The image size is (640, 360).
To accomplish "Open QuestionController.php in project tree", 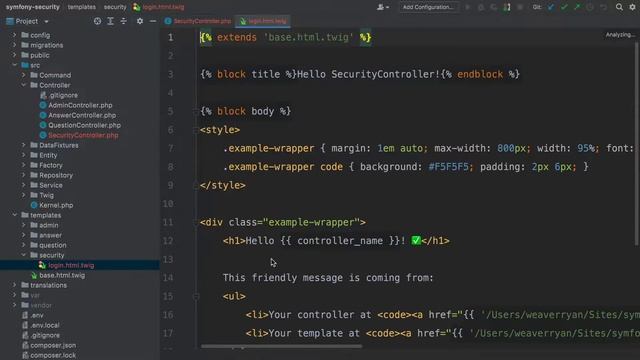I will [x=84, y=125].
